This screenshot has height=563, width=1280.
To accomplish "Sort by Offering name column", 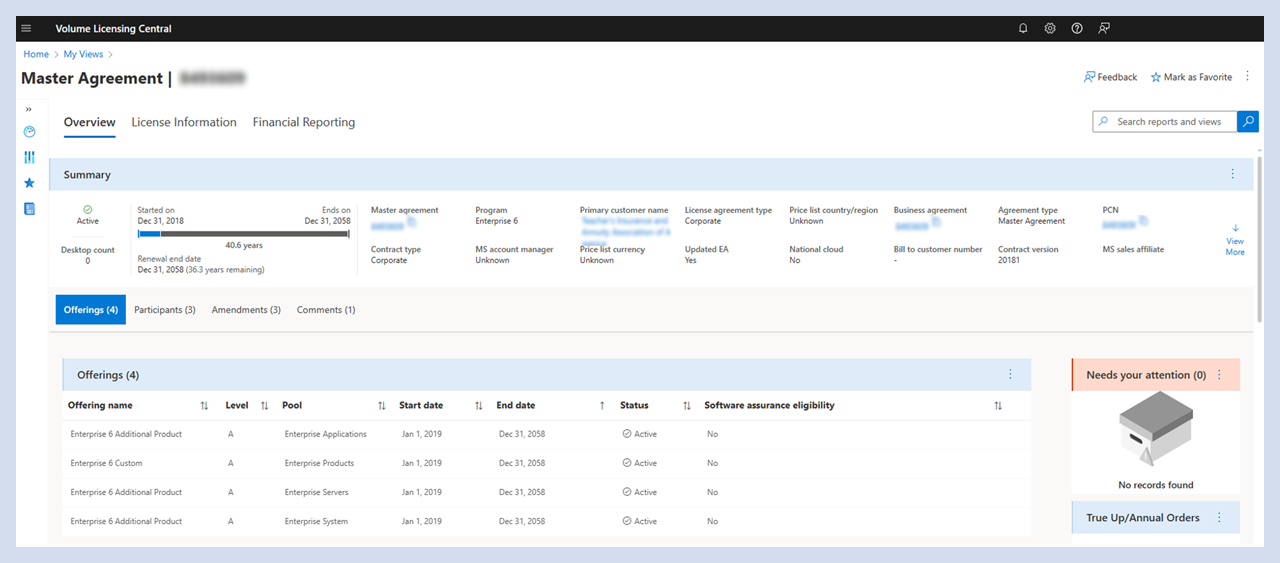I will click(x=204, y=406).
